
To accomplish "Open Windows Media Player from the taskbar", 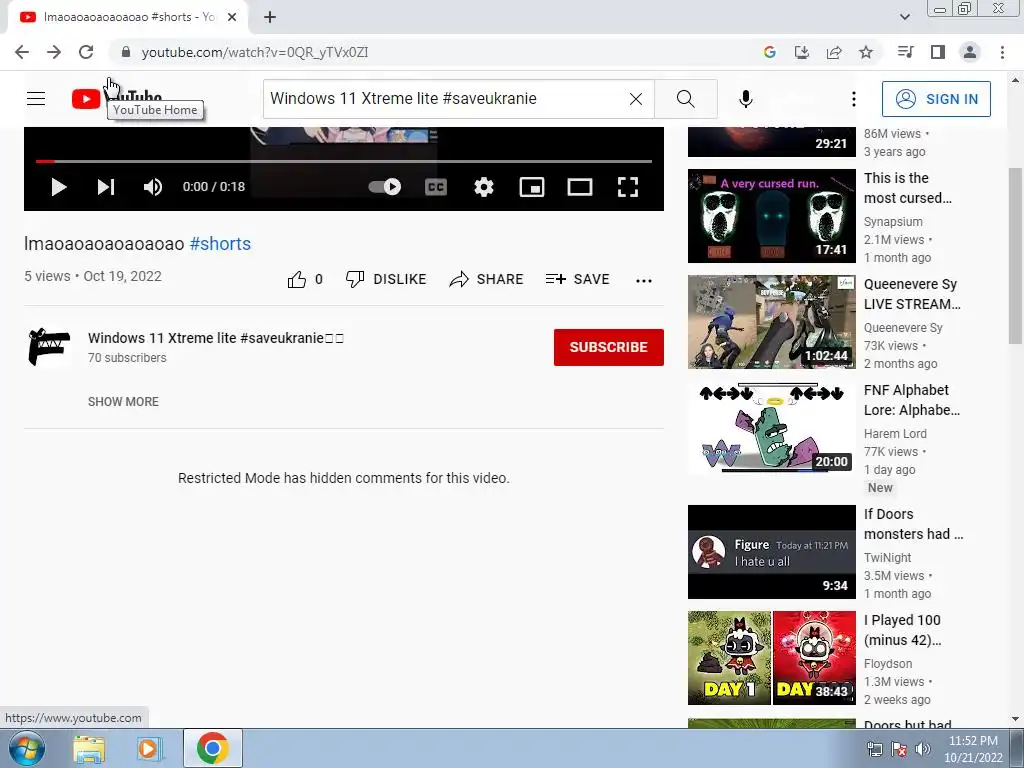I will 150,748.
